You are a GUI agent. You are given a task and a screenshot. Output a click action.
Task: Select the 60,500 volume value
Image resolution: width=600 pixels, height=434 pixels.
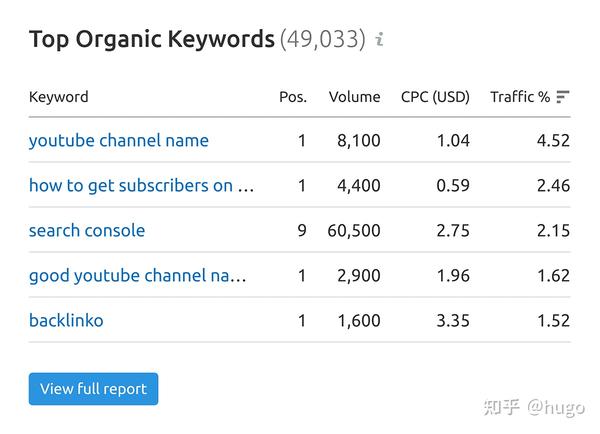[354, 230]
